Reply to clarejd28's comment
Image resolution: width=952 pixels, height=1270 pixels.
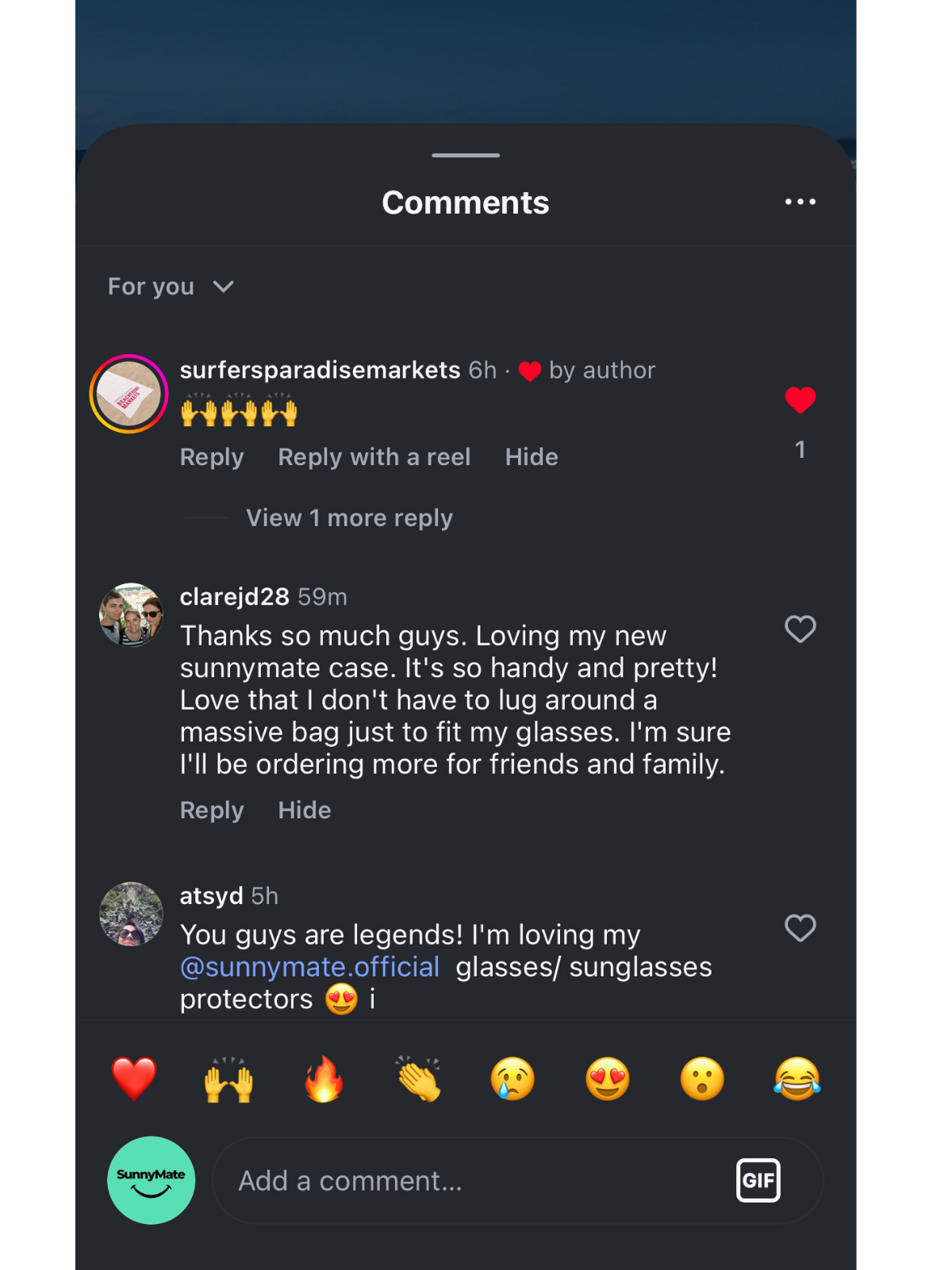pyautogui.click(x=212, y=810)
